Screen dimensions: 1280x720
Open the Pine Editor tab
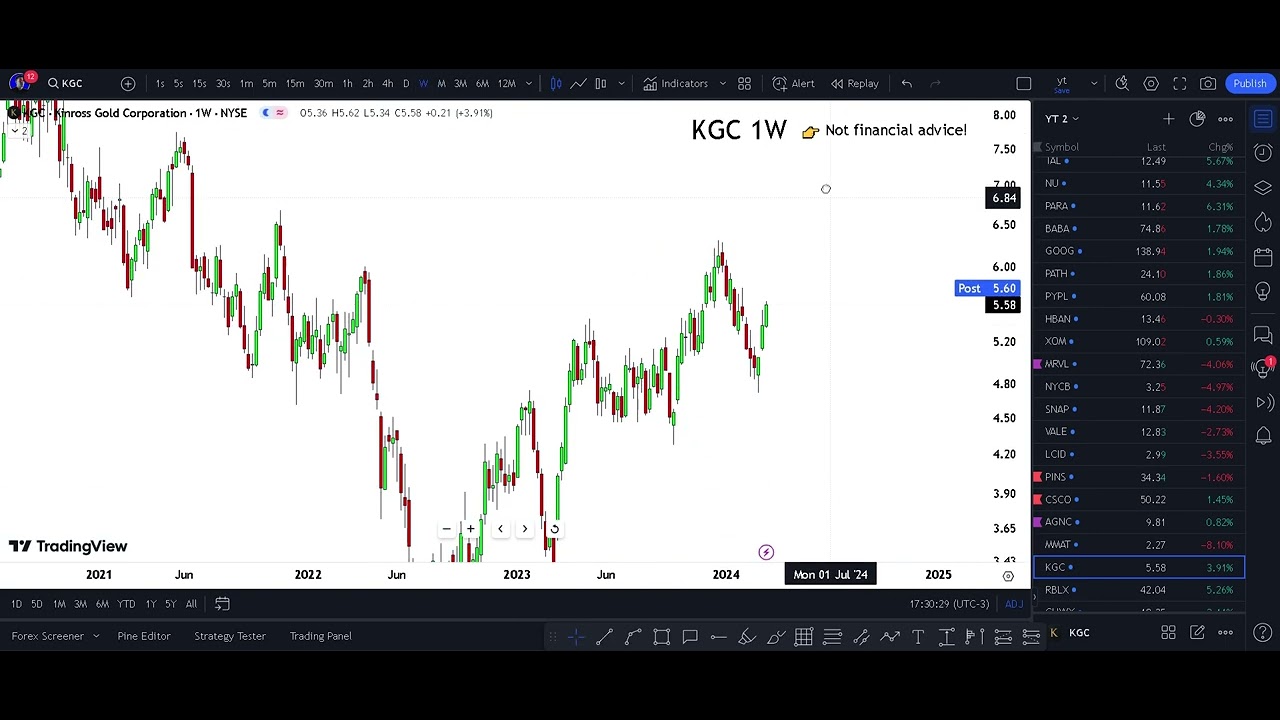tap(144, 636)
